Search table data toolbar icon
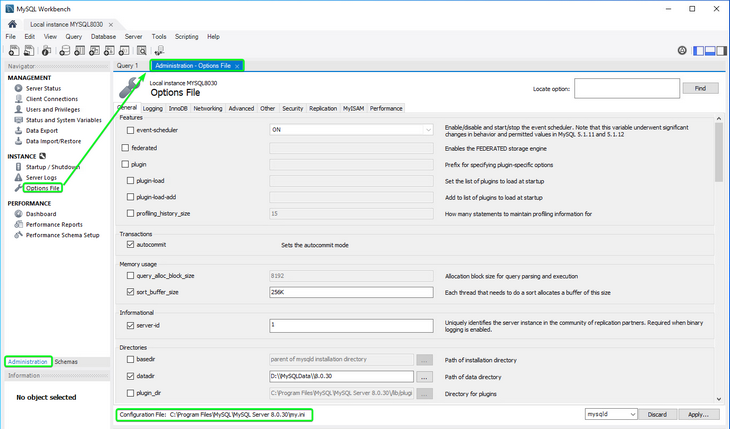 (142, 50)
